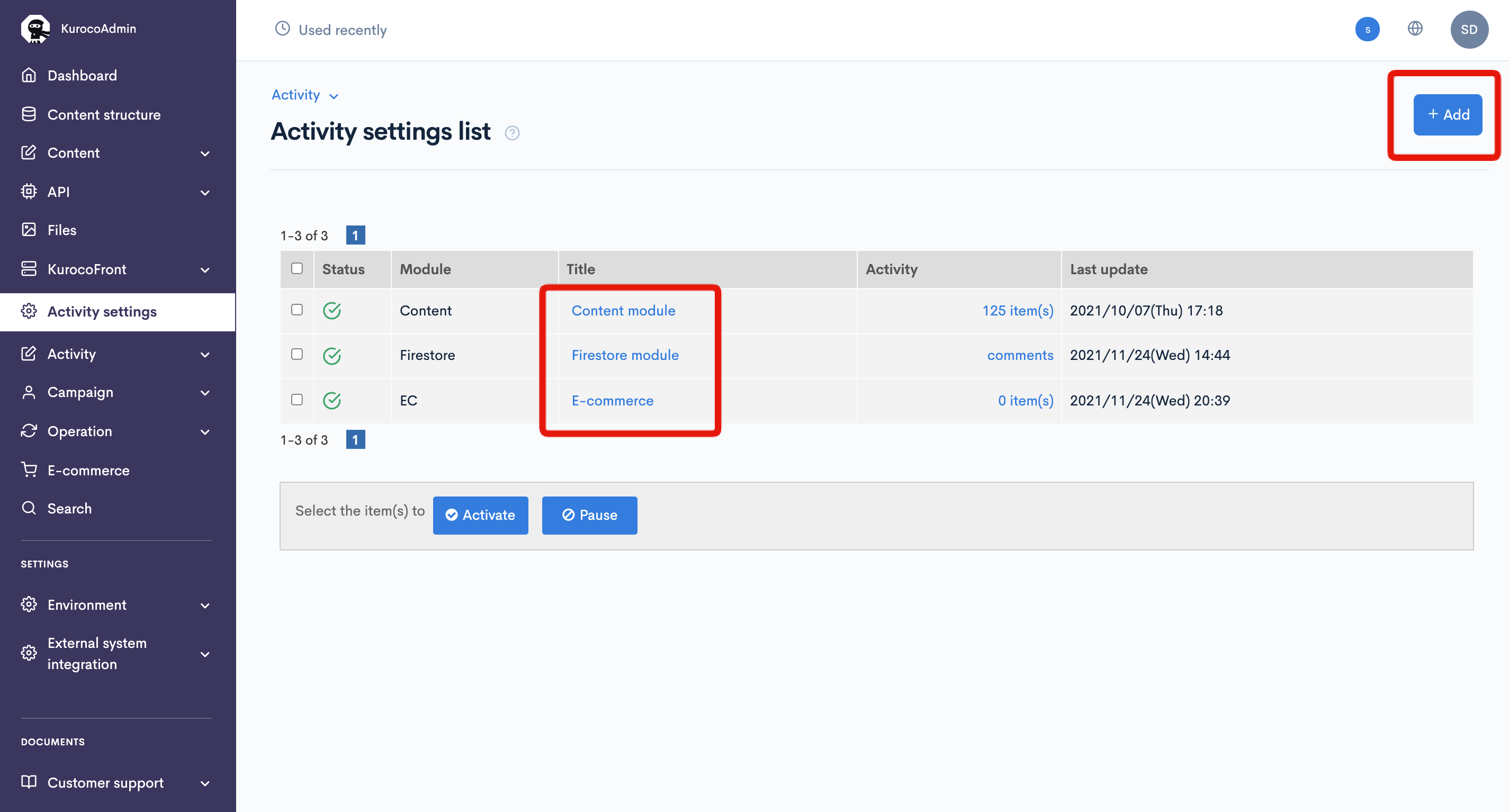Check the checkbox for the EC row
1509x812 pixels.
297,400
